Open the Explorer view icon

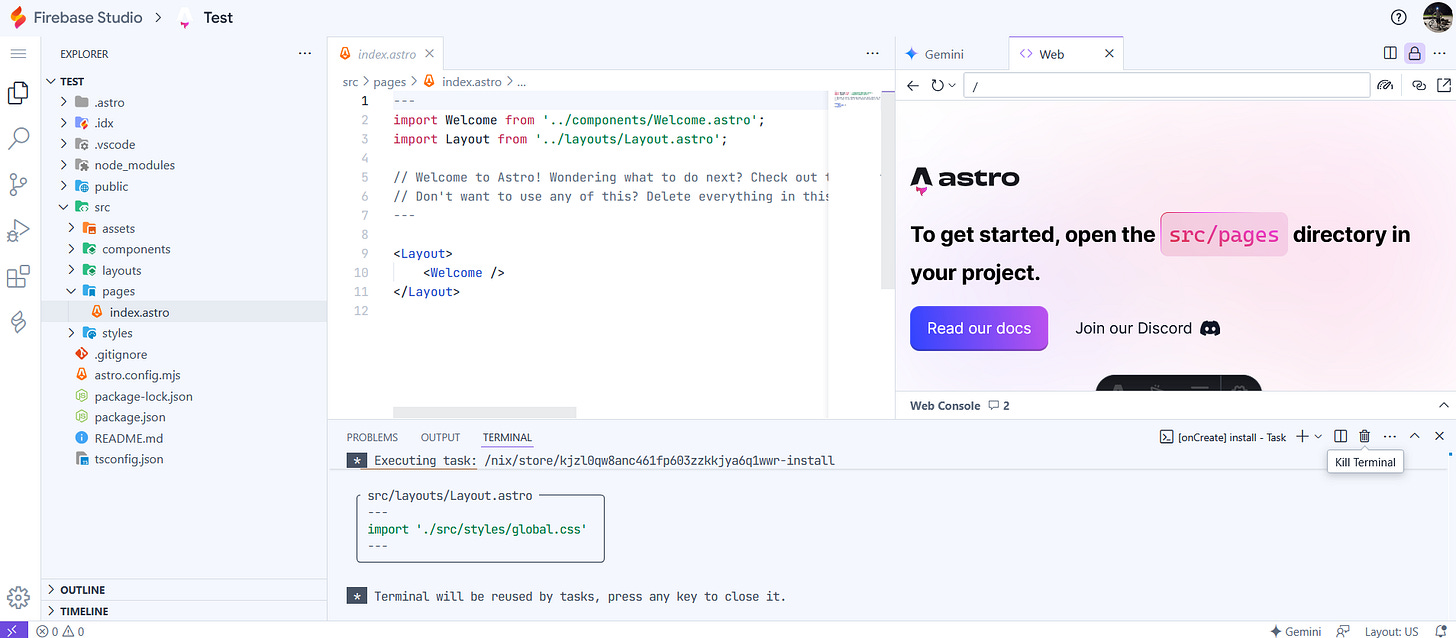click(x=18, y=94)
